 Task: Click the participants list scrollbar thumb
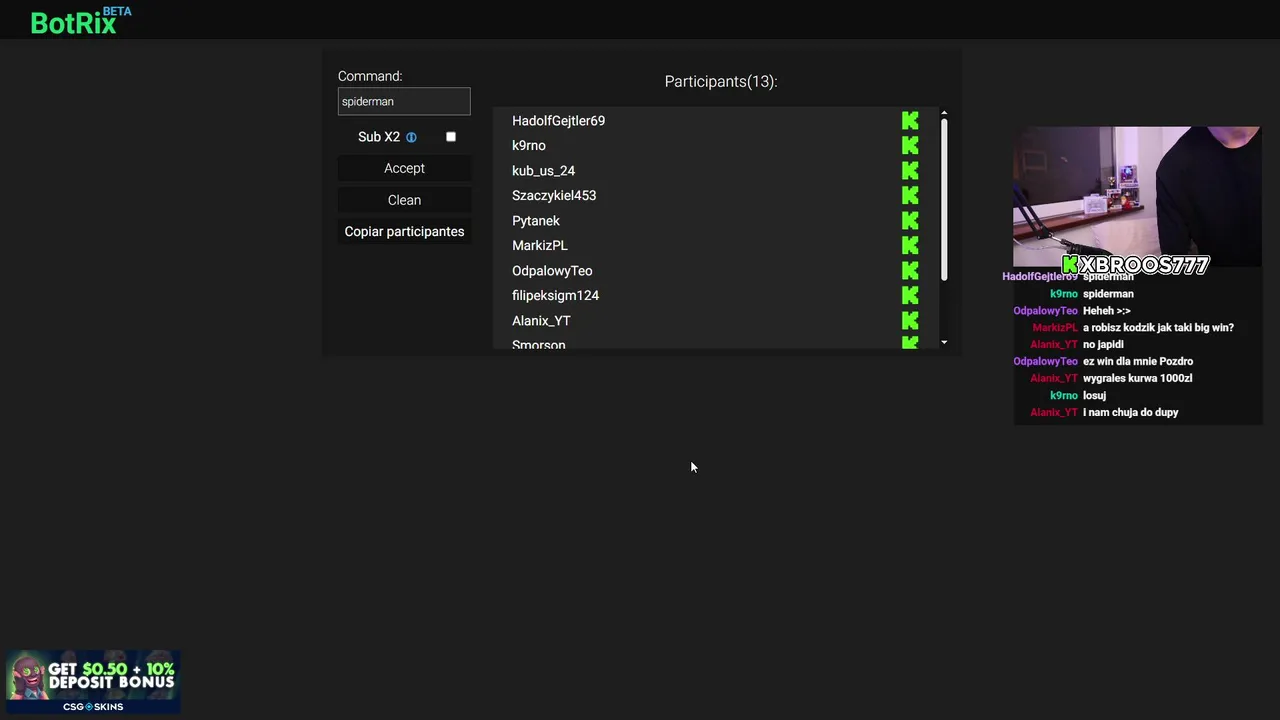[x=944, y=198]
